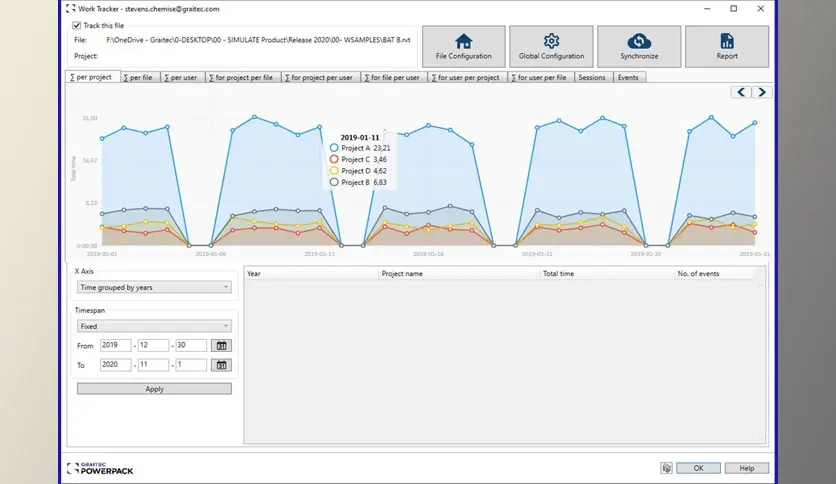Go to previous chart period arrow

(740, 92)
